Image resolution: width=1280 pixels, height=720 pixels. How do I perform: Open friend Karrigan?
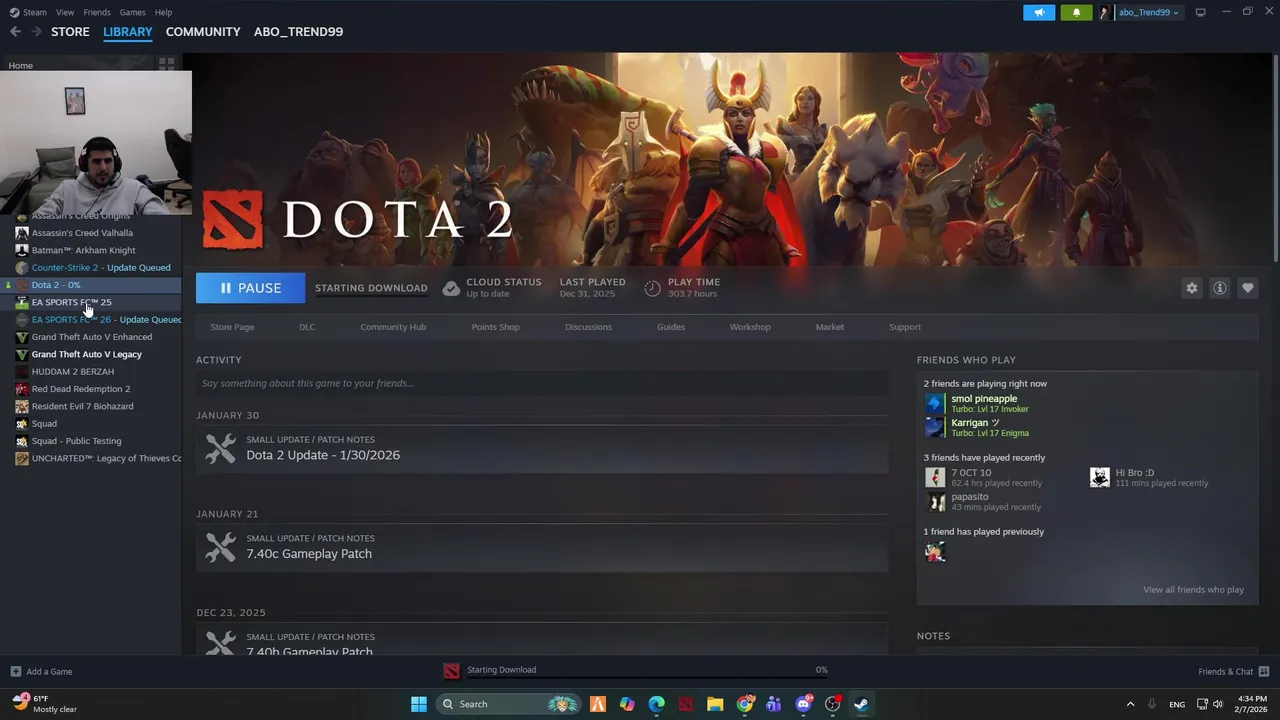tap(974, 423)
